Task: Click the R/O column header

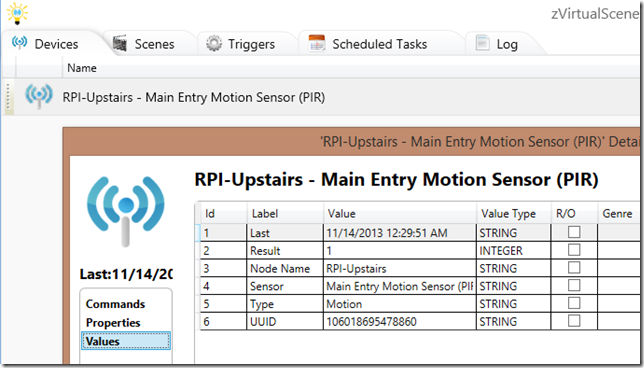Action: click(574, 214)
